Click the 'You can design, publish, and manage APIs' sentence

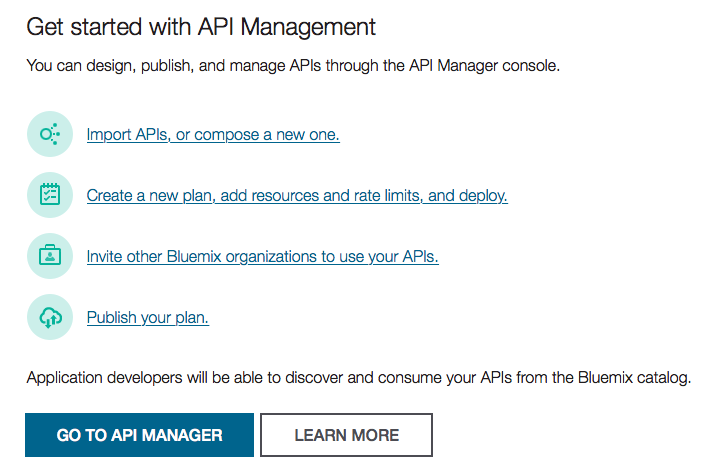tap(293, 68)
